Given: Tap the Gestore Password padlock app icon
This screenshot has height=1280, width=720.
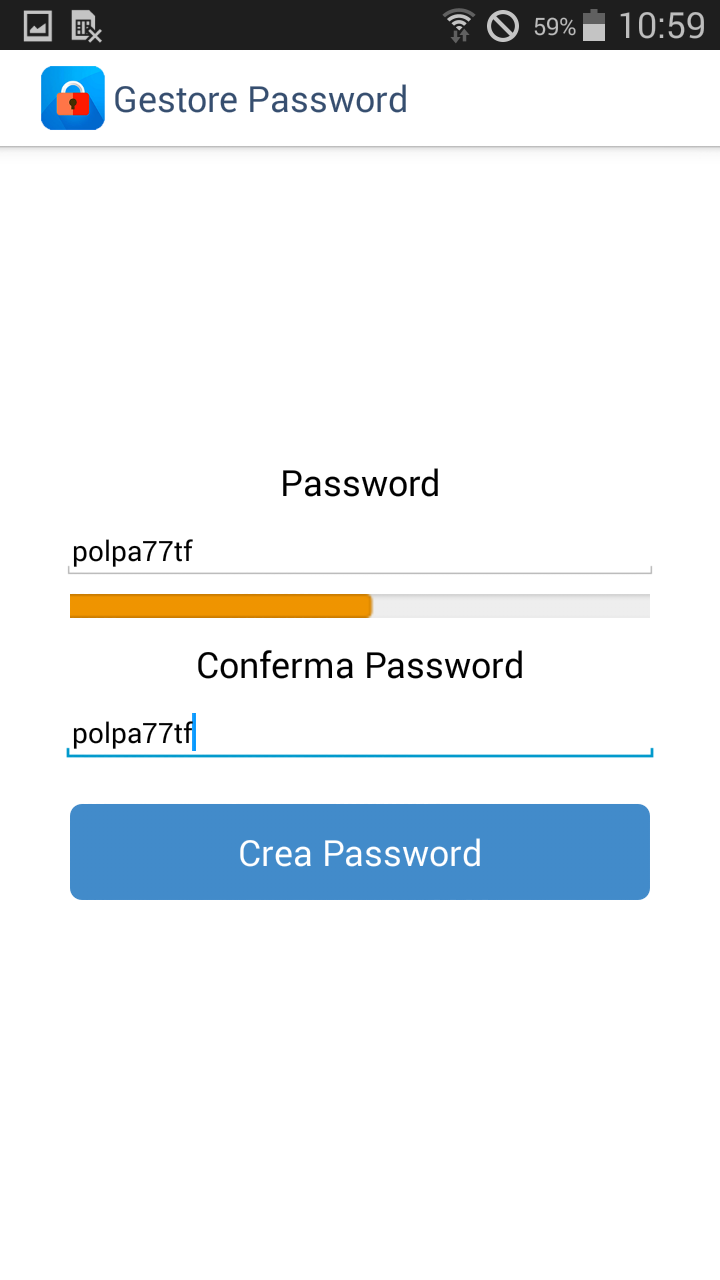Looking at the screenshot, I should point(73,98).
